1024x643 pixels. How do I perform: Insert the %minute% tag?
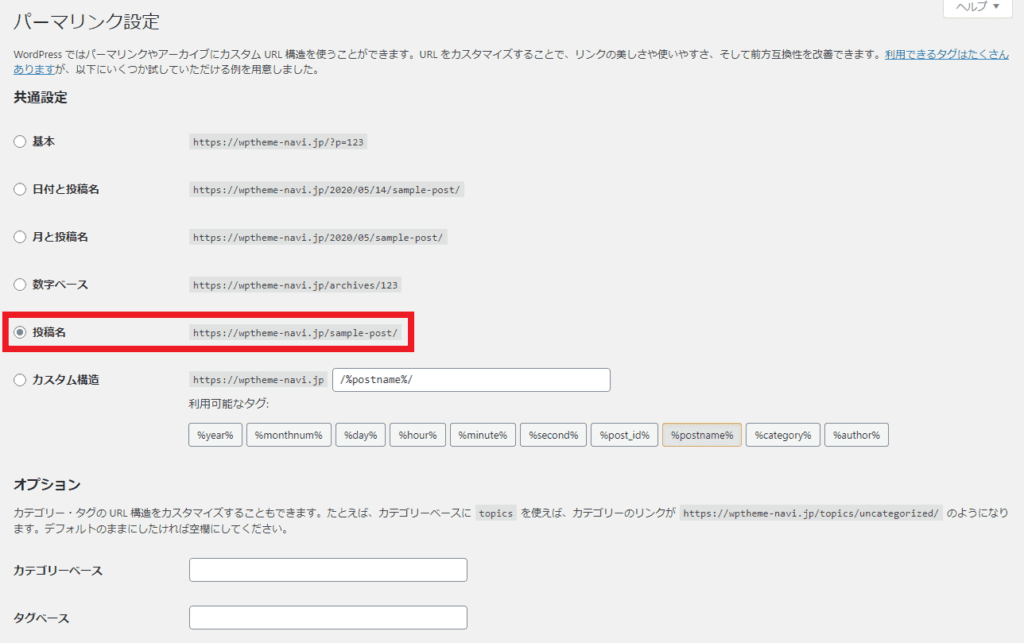(484, 435)
